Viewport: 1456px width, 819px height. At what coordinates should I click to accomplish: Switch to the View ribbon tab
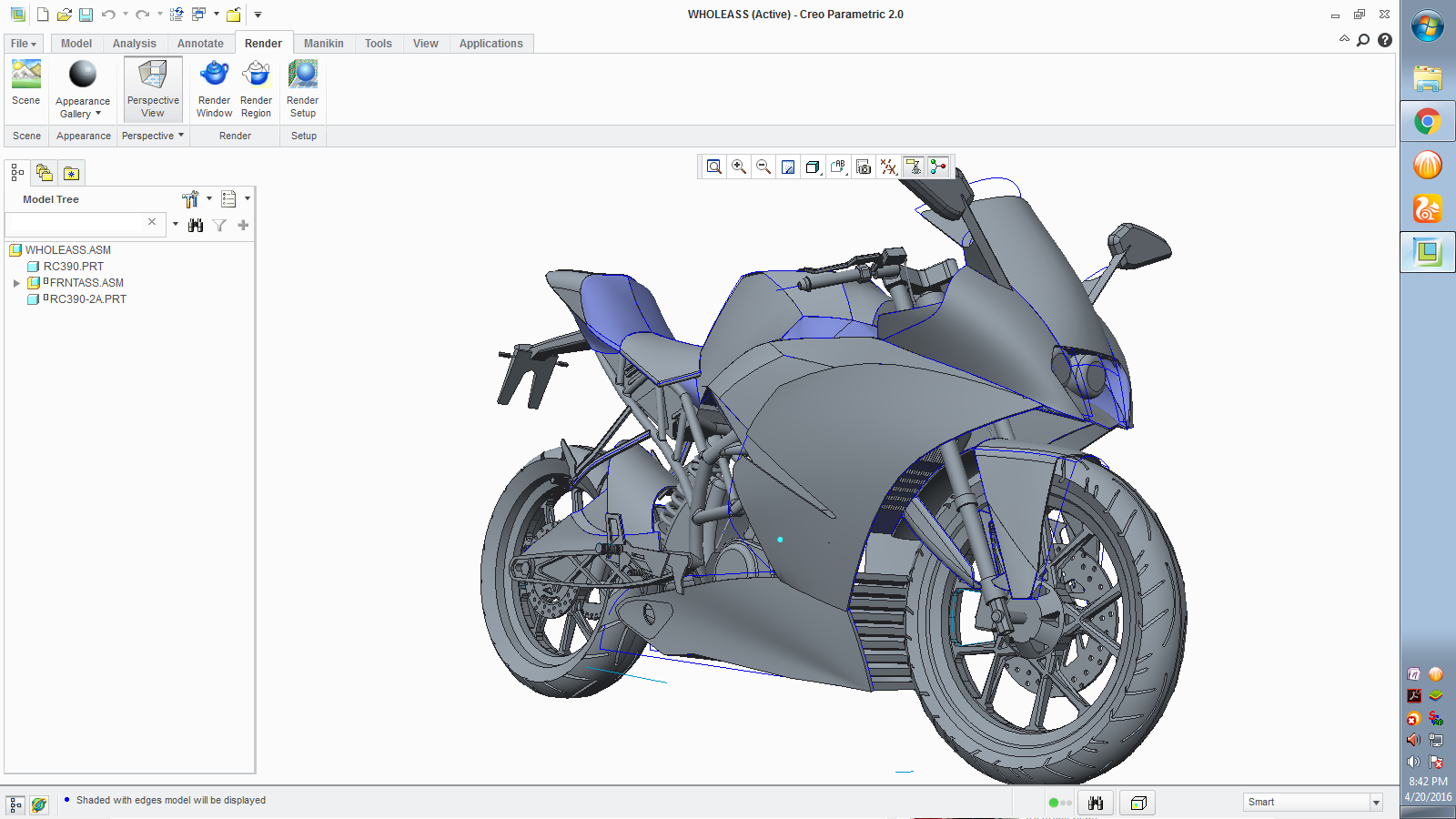click(x=426, y=44)
